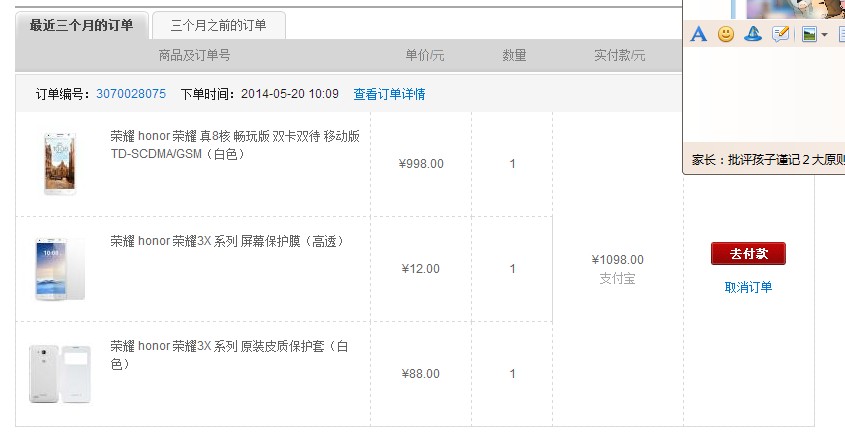This screenshot has width=845, height=440.
Task: Click the 家长：批评孩子 news ticker text
Action: click(x=766, y=159)
